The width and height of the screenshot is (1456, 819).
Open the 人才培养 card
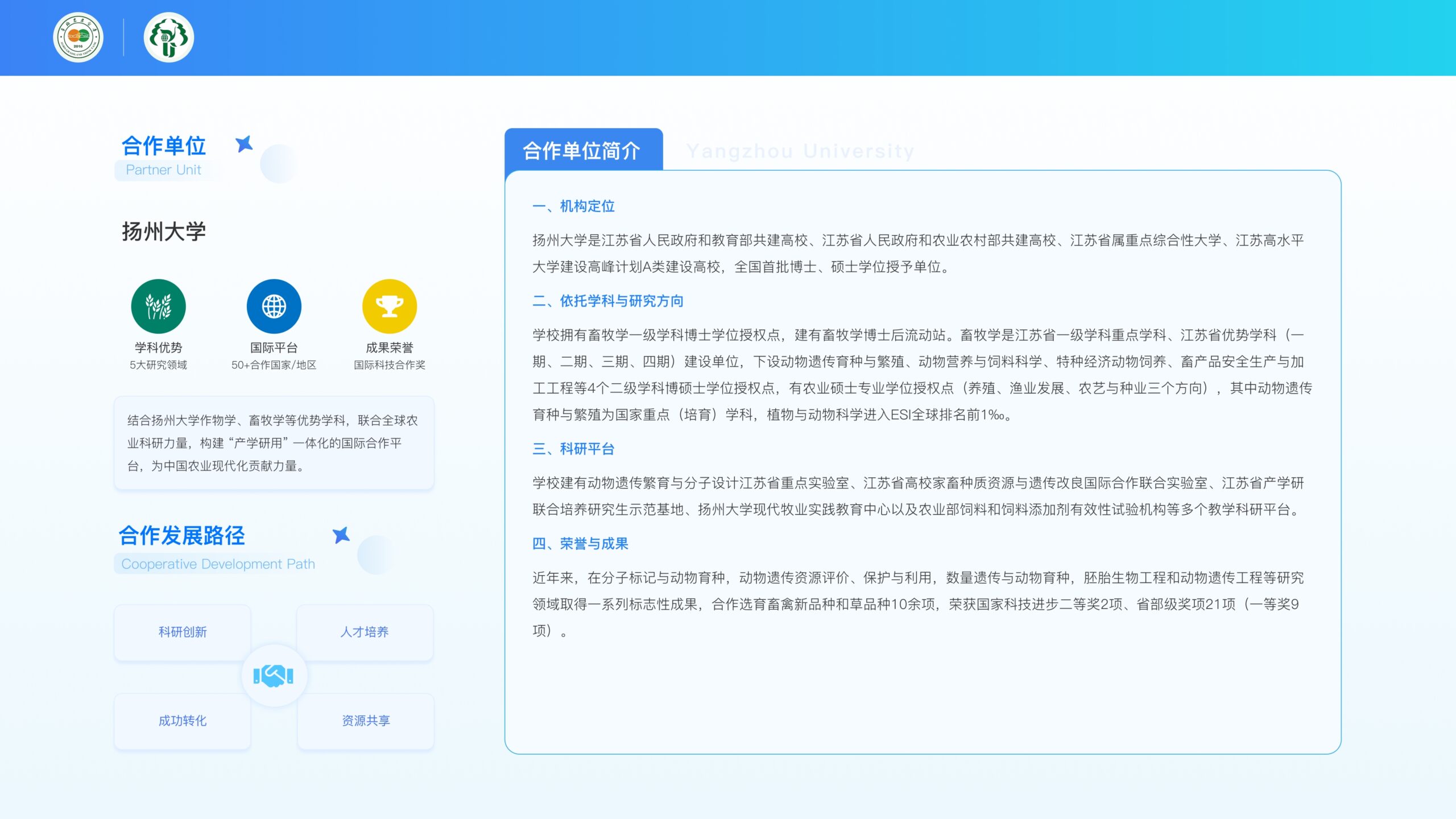click(365, 632)
